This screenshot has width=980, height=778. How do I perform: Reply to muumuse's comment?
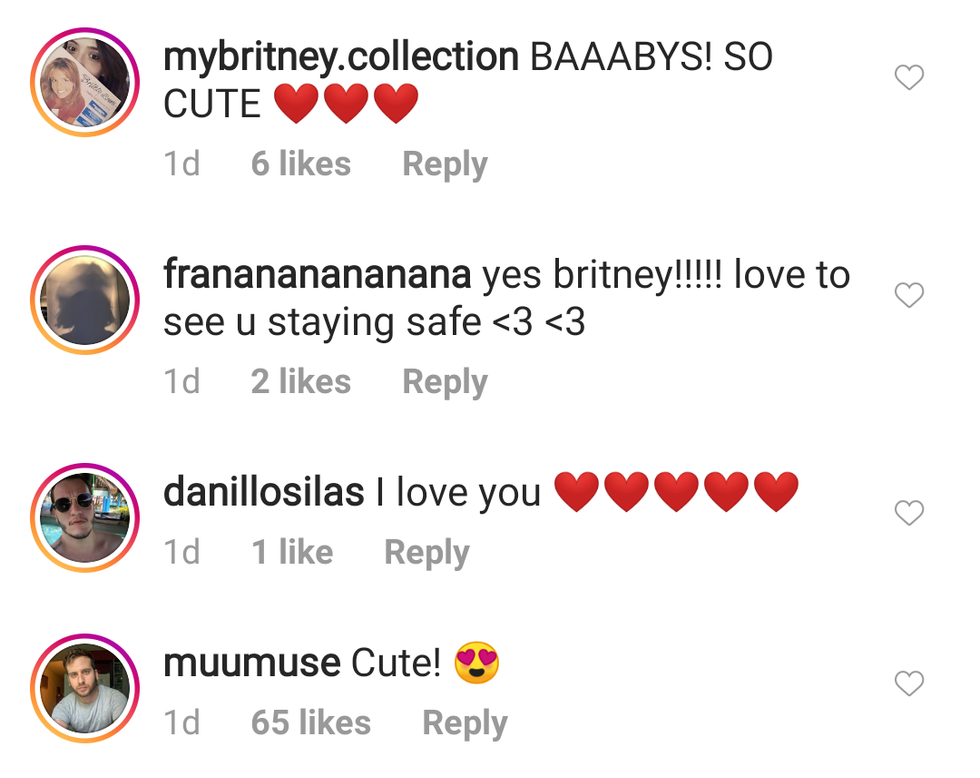[x=464, y=723]
